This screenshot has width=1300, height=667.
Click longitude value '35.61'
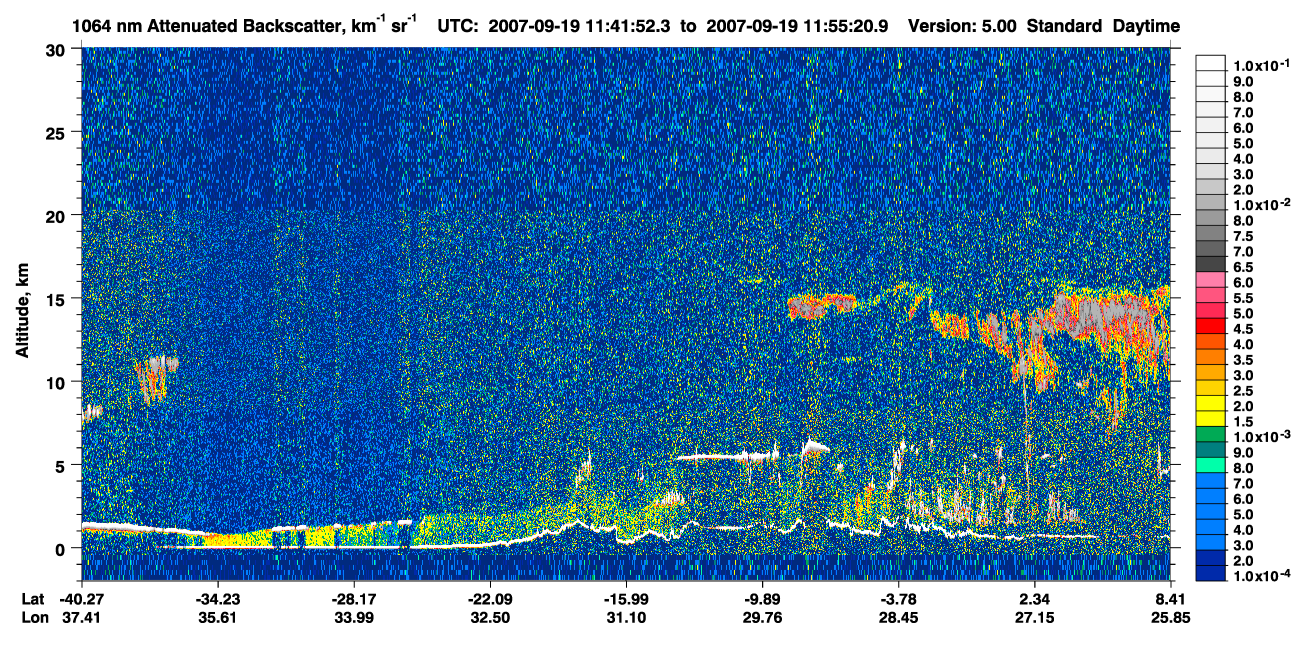[x=217, y=617]
